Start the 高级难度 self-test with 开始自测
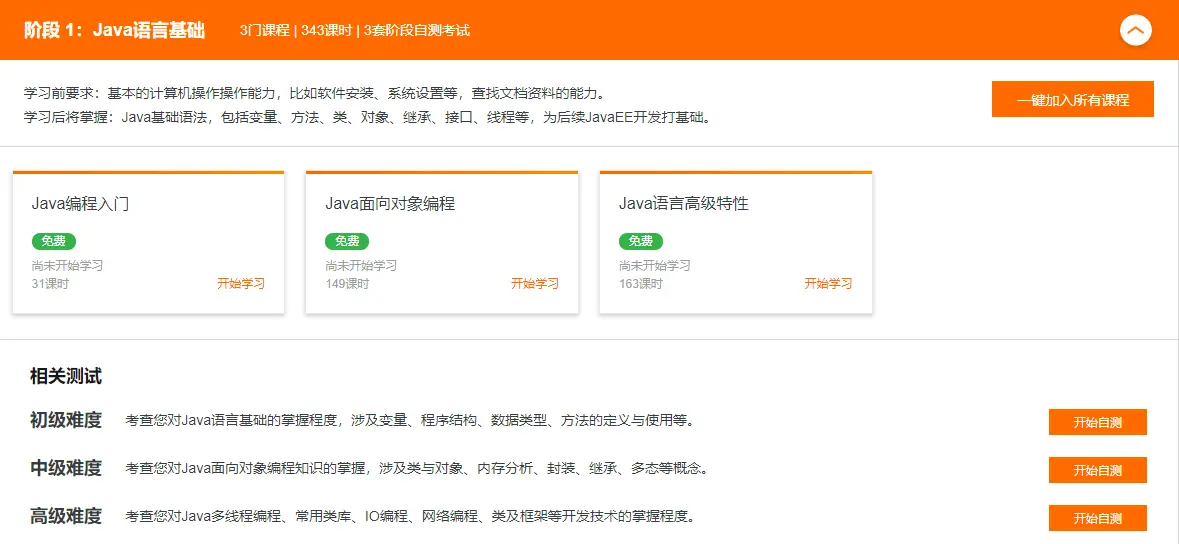 (x=1098, y=518)
